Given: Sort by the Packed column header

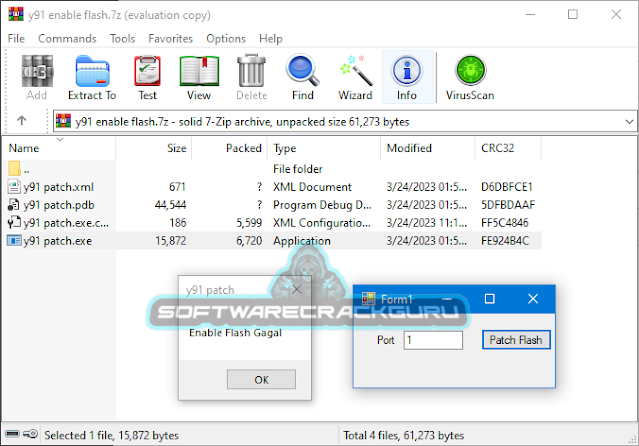Looking at the screenshot, I should (229, 148).
